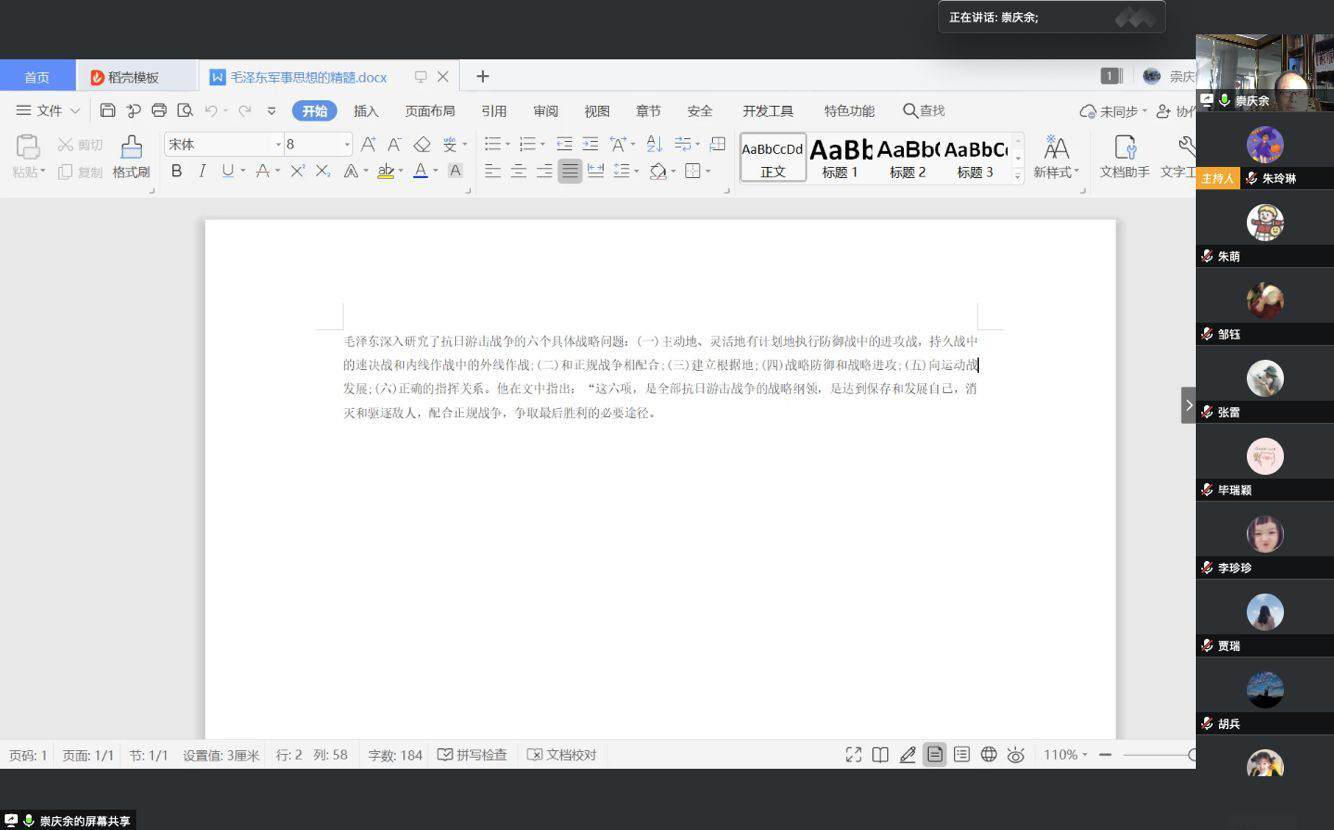Switch to reading layout view icon
The height and width of the screenshot is (830, 1334).
(x=880, y=755)
